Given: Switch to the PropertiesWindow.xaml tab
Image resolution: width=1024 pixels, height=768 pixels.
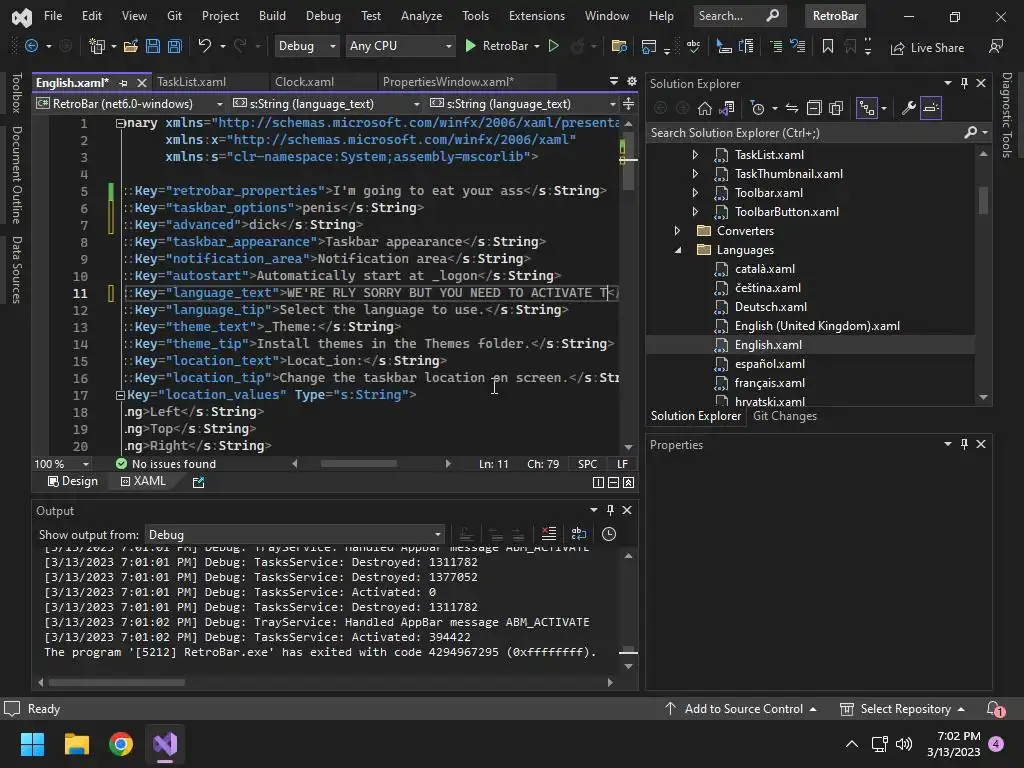Looking at the screenshot, I should pos(448,82).
